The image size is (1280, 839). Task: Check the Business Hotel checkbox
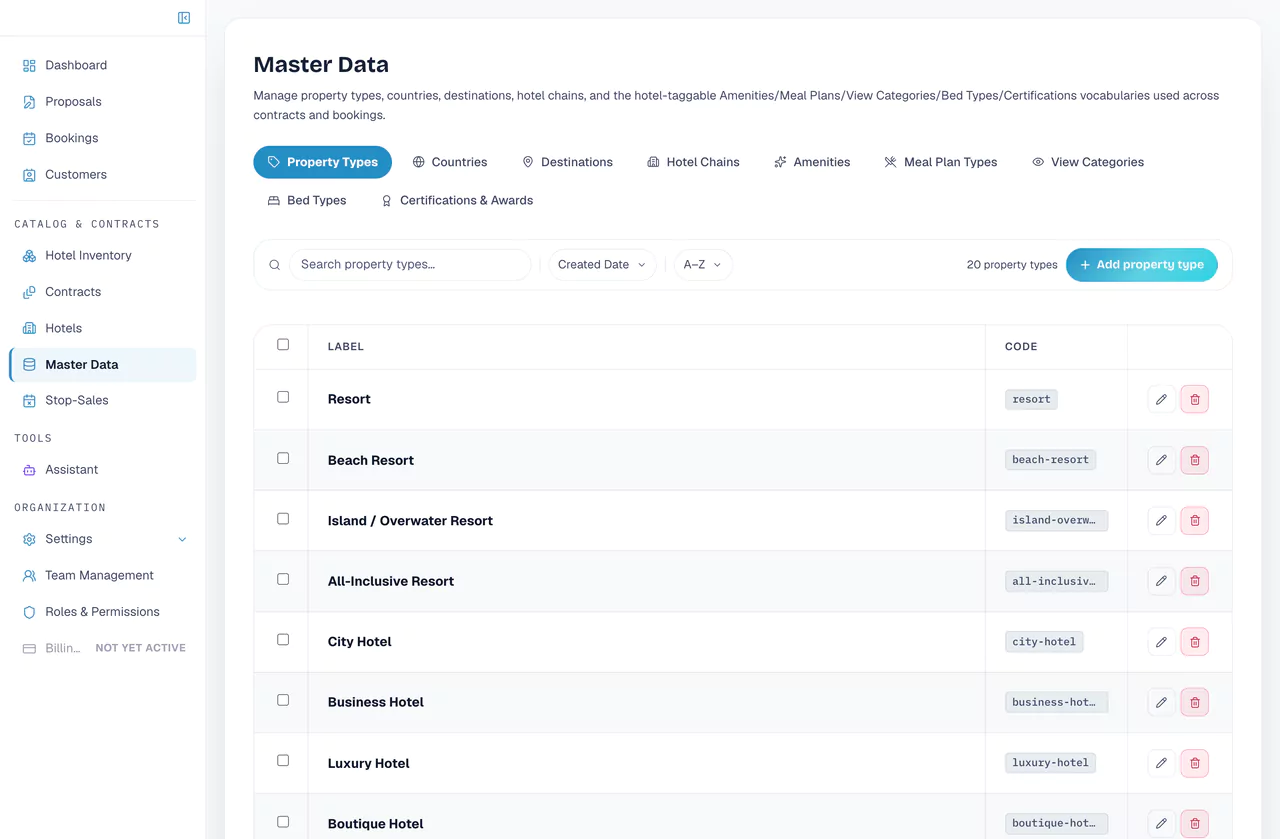coord(283,700)
